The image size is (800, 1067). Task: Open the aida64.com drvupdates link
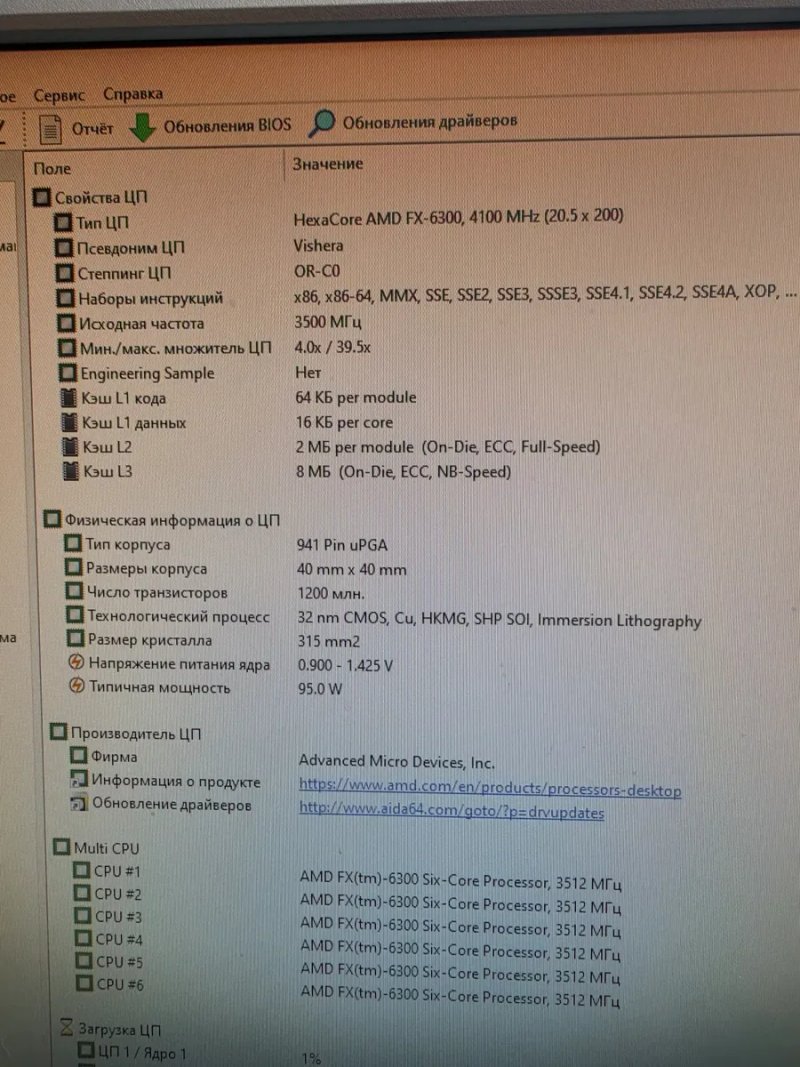click(451, 810)
